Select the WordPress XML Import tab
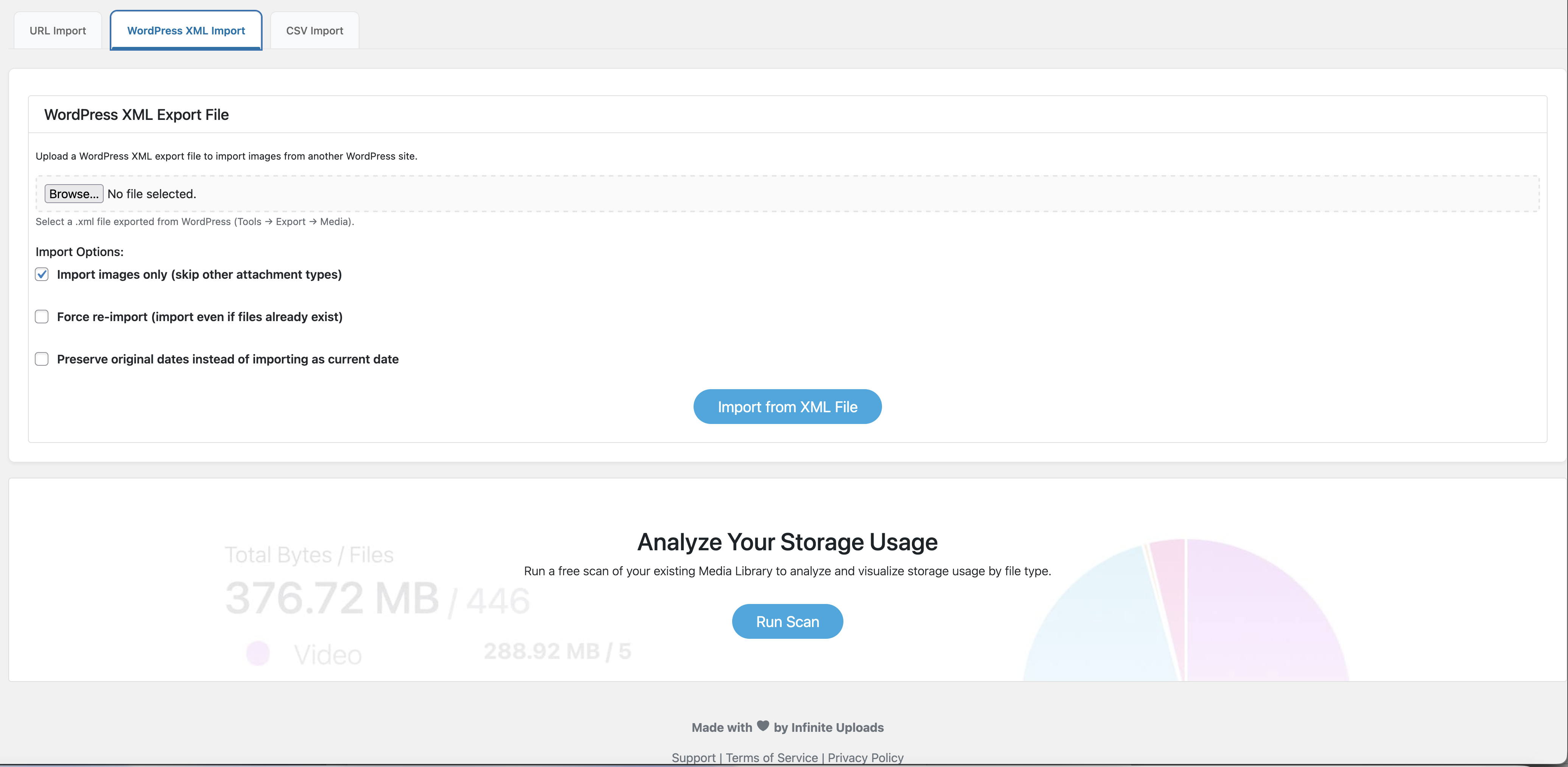 pos(186,30)
